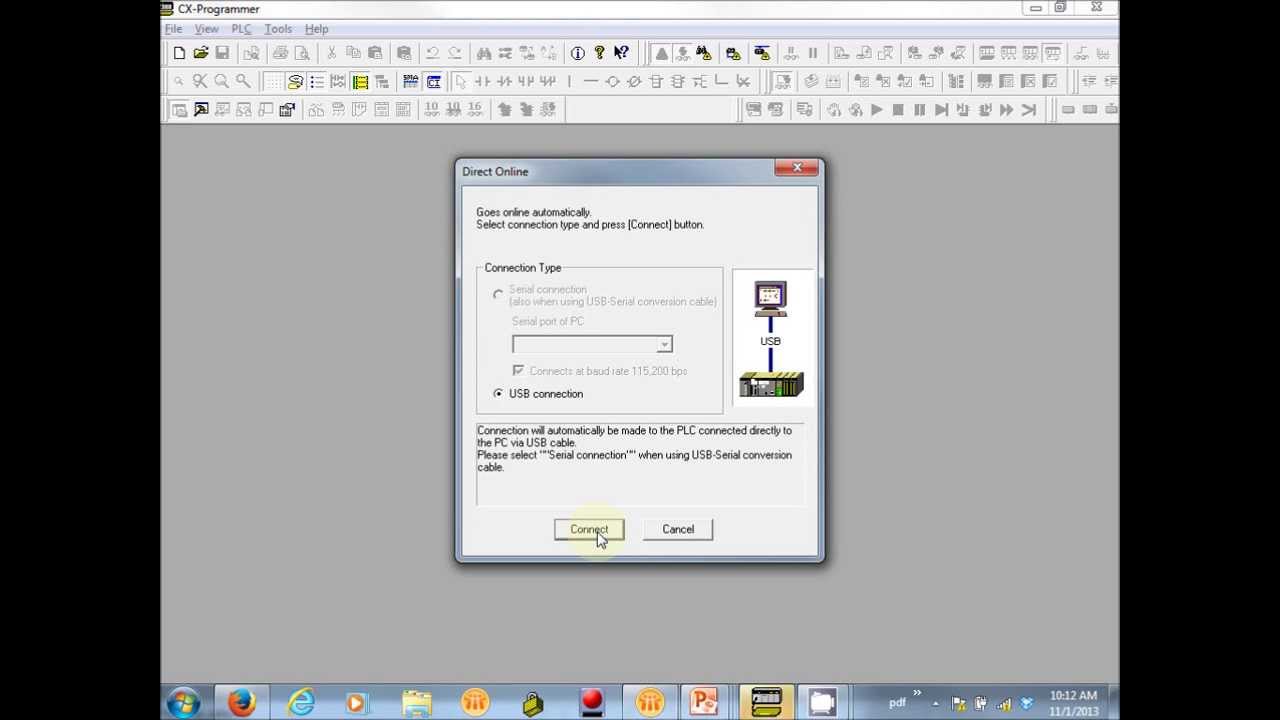This screenshot has width=1280, height=720.
Task: Click the Copy icon in top toolbar
Action: click(x=353, y=53)
